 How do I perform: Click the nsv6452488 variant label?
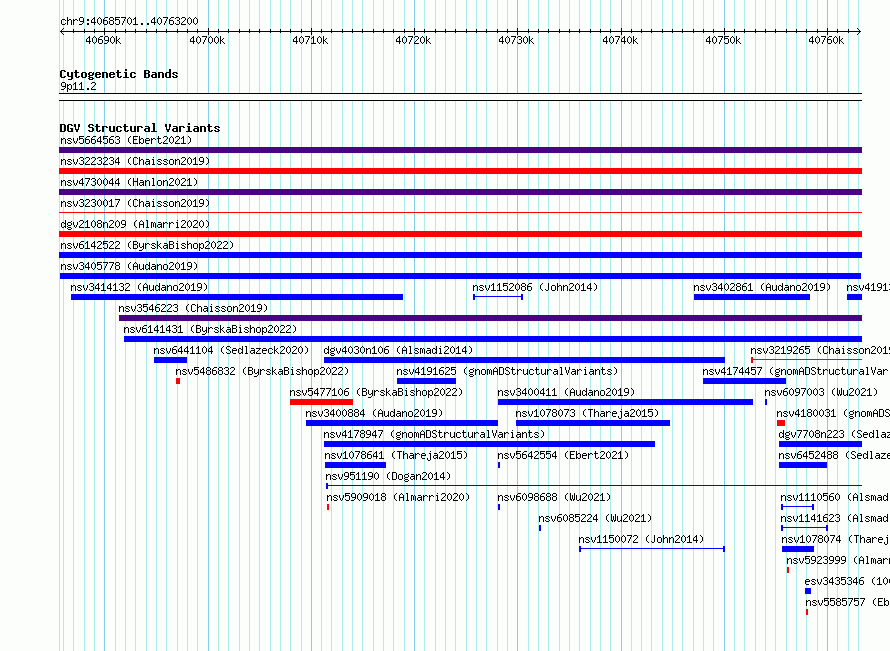(834, 455)
